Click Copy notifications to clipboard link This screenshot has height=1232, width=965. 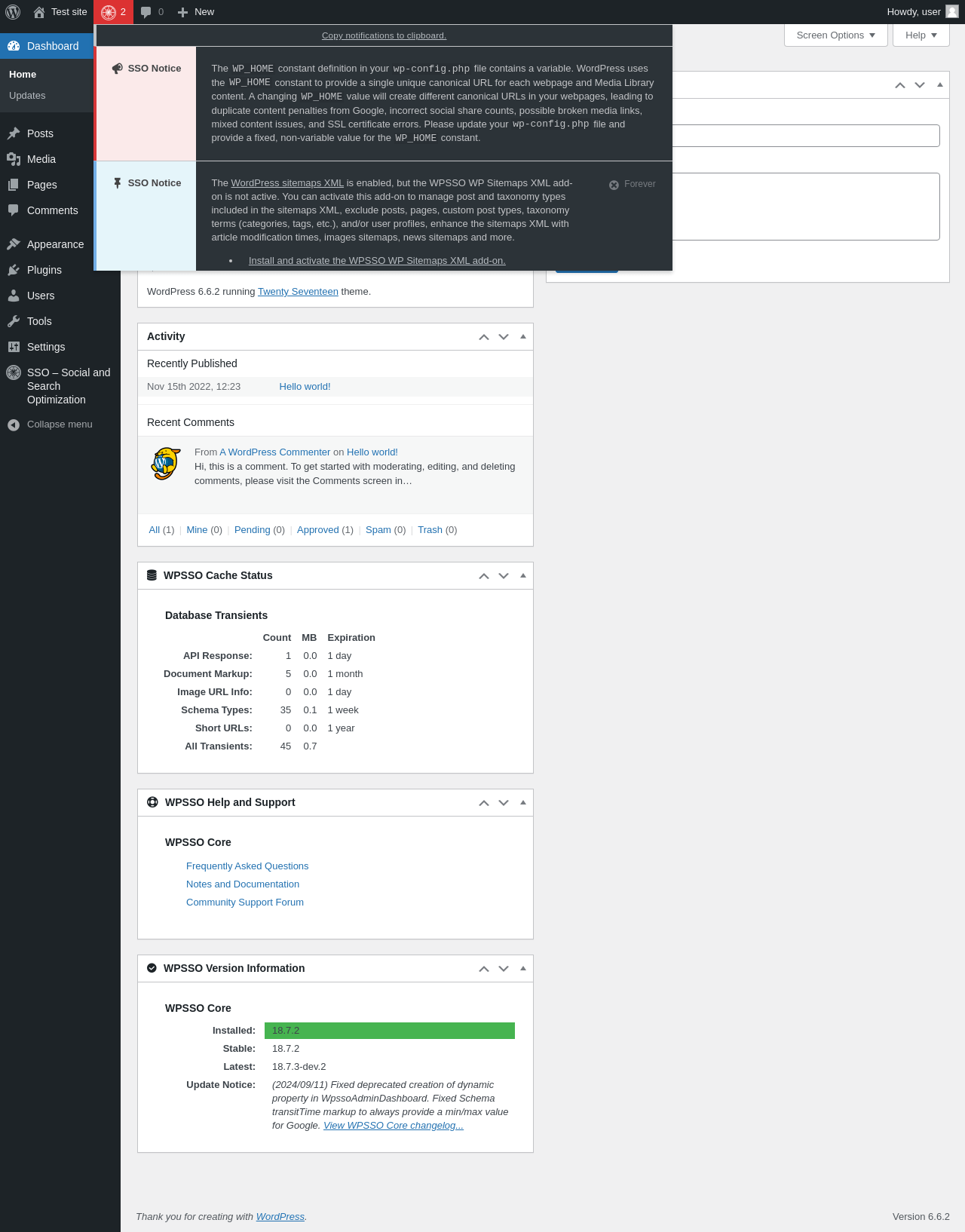384,35
